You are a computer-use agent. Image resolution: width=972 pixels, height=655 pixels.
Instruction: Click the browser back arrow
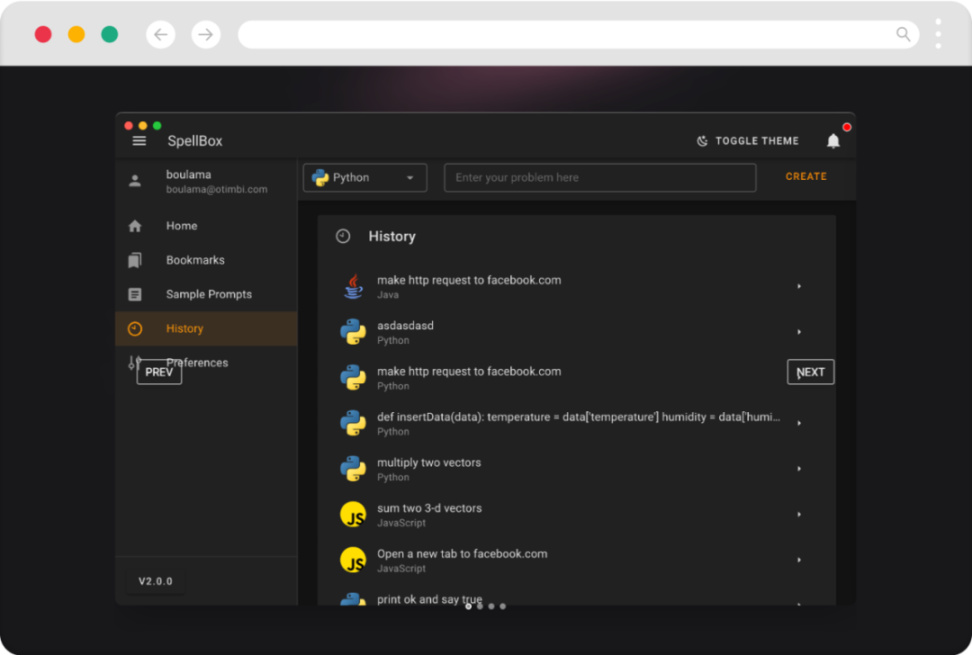(161, 35)
